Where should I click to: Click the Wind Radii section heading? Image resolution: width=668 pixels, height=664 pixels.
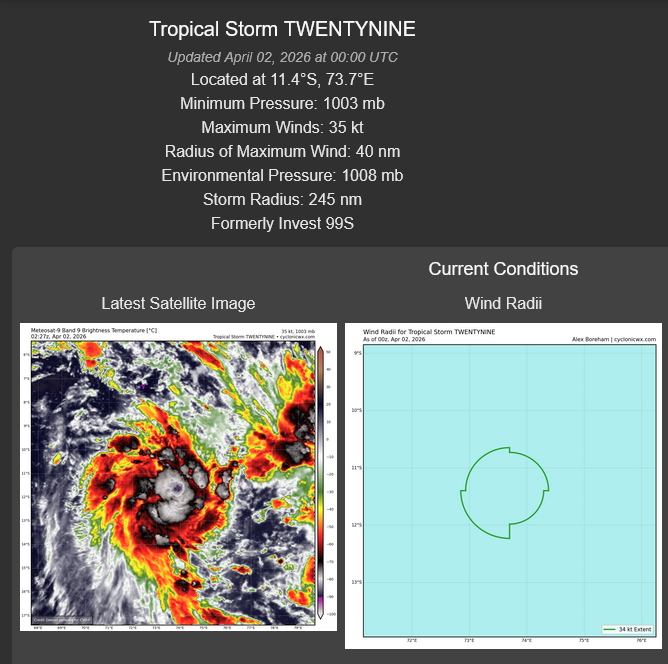click(x=503, y=303)
